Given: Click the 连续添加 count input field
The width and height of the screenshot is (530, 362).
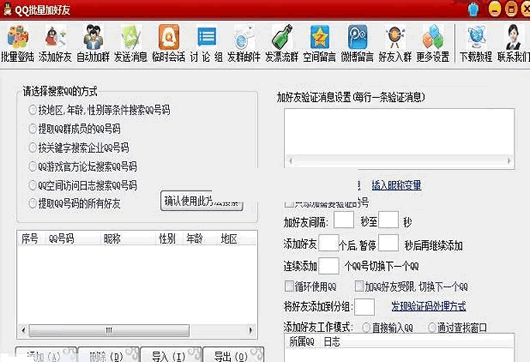Looking at the screenshot, I should point(329,266).
